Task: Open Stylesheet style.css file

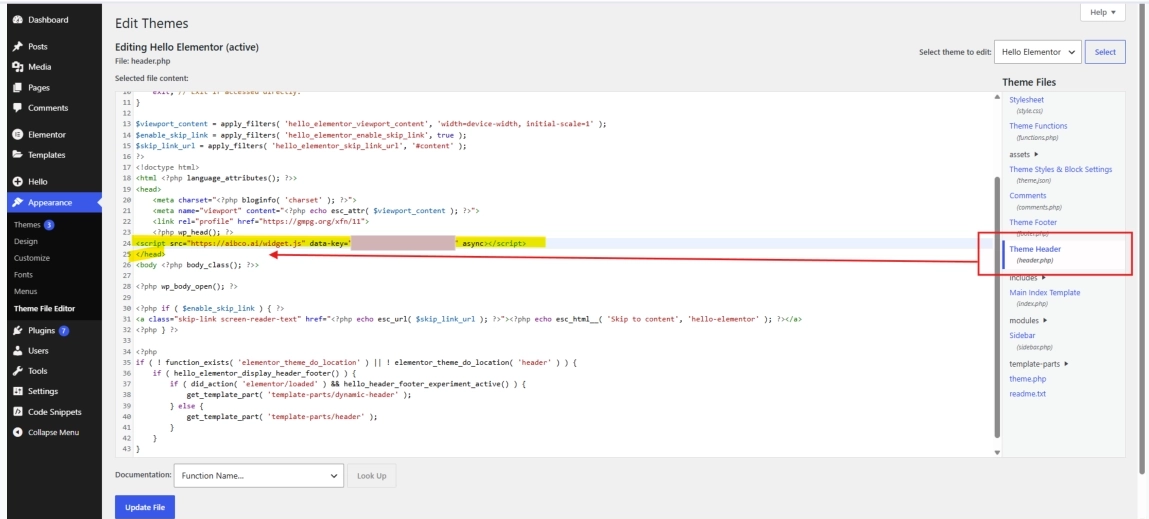Action: point(1027,100)
